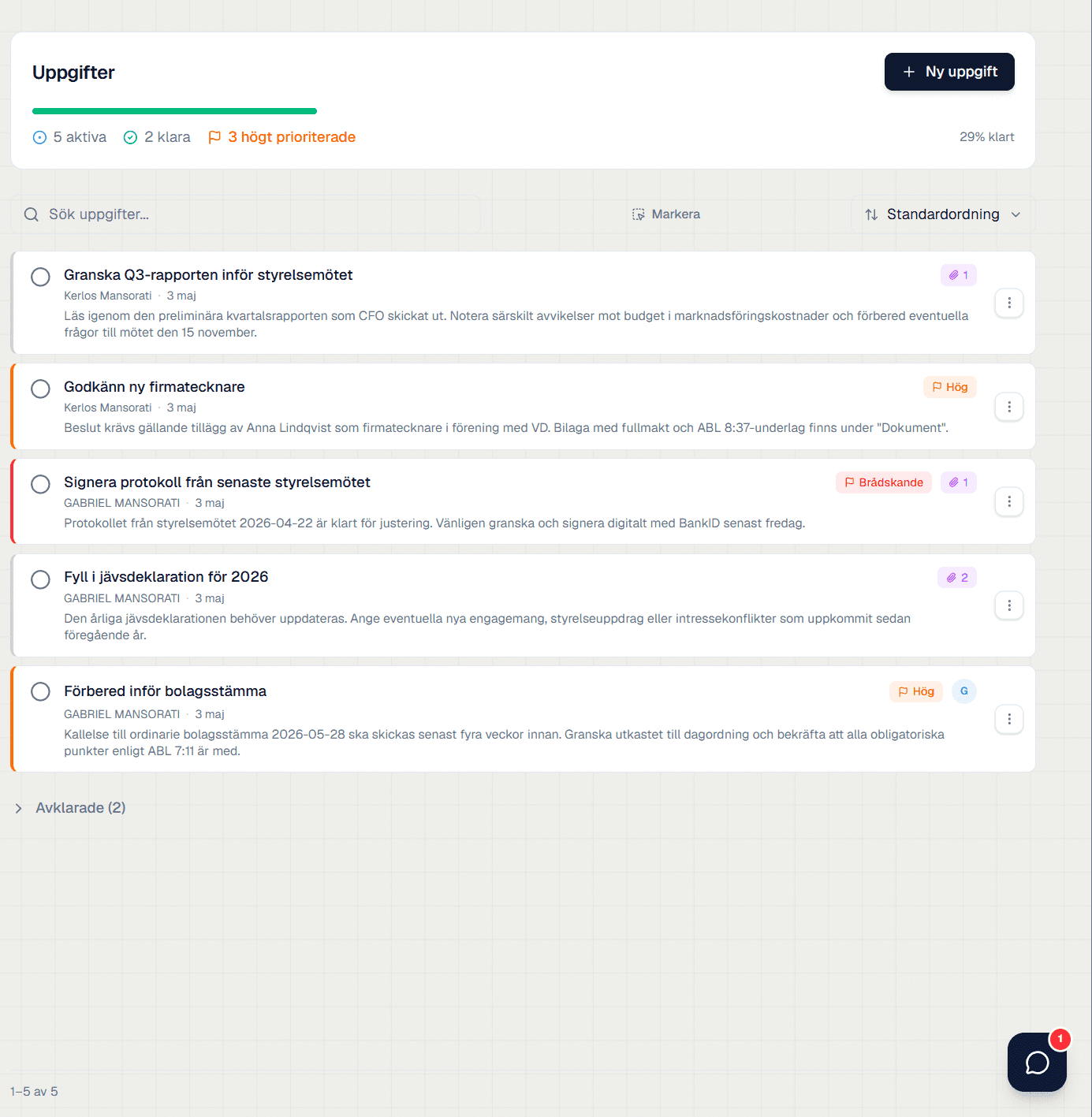This screenshot has height=1117, width=1092.
Task: Open options menu for Granska Q3-rapporten task
Action: (x=1009, y=303)
